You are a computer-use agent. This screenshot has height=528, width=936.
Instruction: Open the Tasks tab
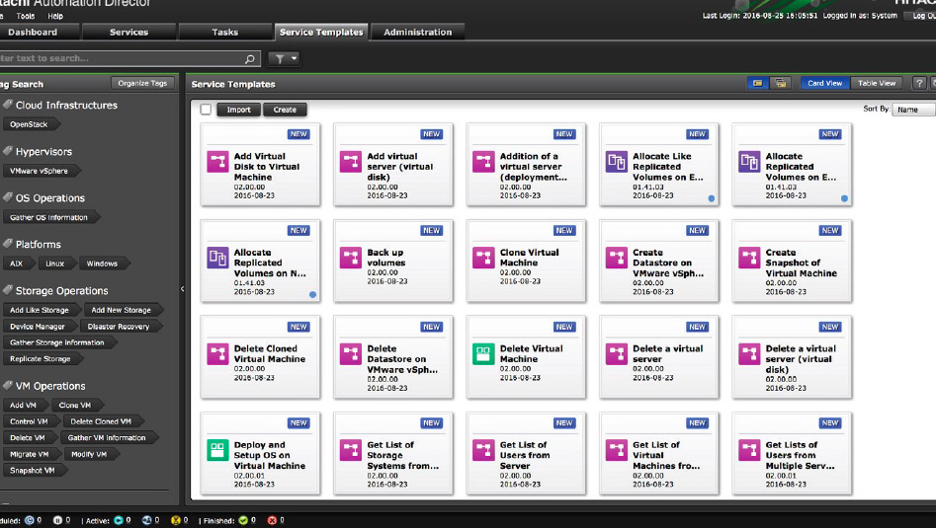(x=225, y=32)
